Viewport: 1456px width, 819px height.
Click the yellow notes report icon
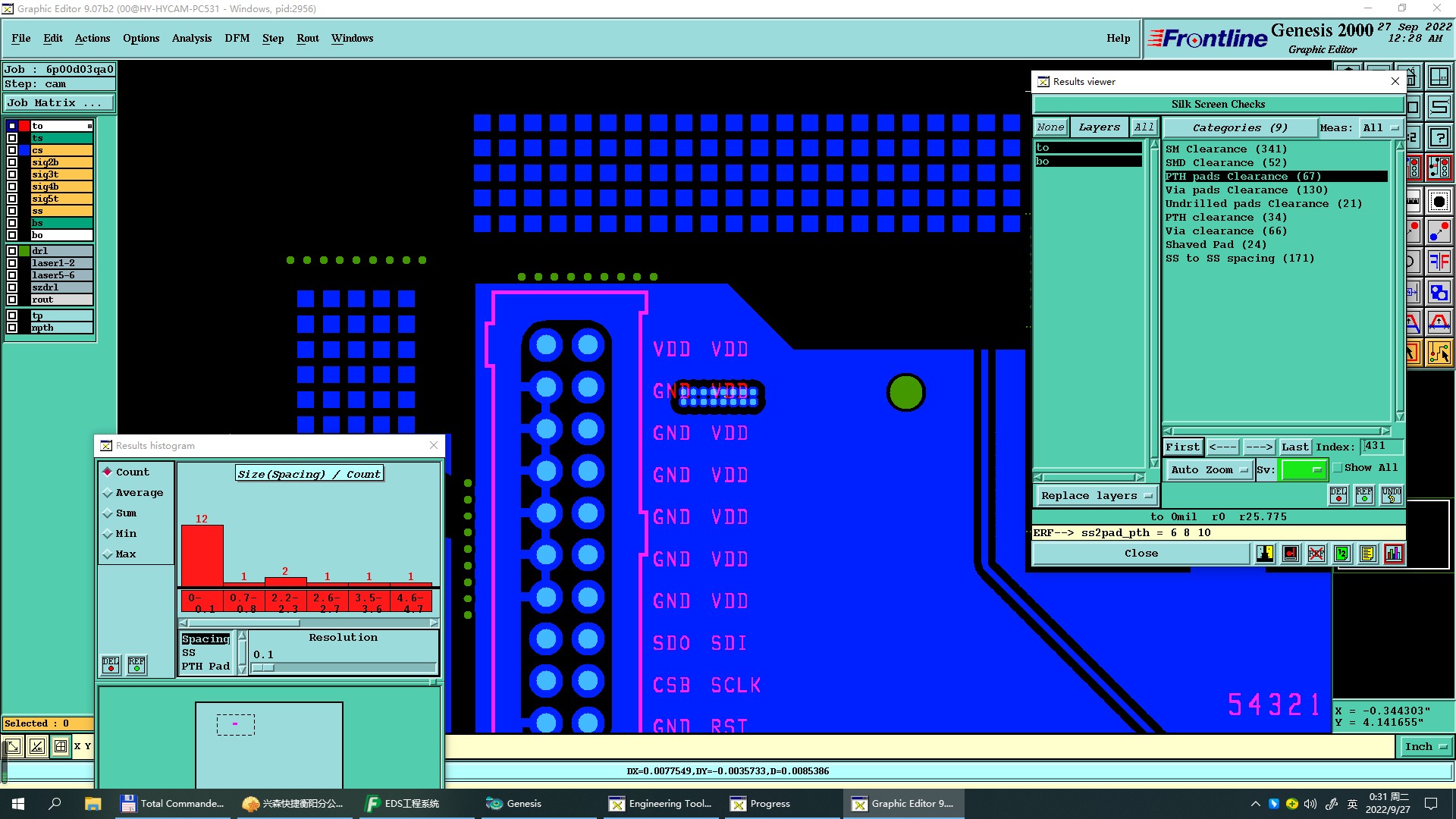tap(1367, 554)
